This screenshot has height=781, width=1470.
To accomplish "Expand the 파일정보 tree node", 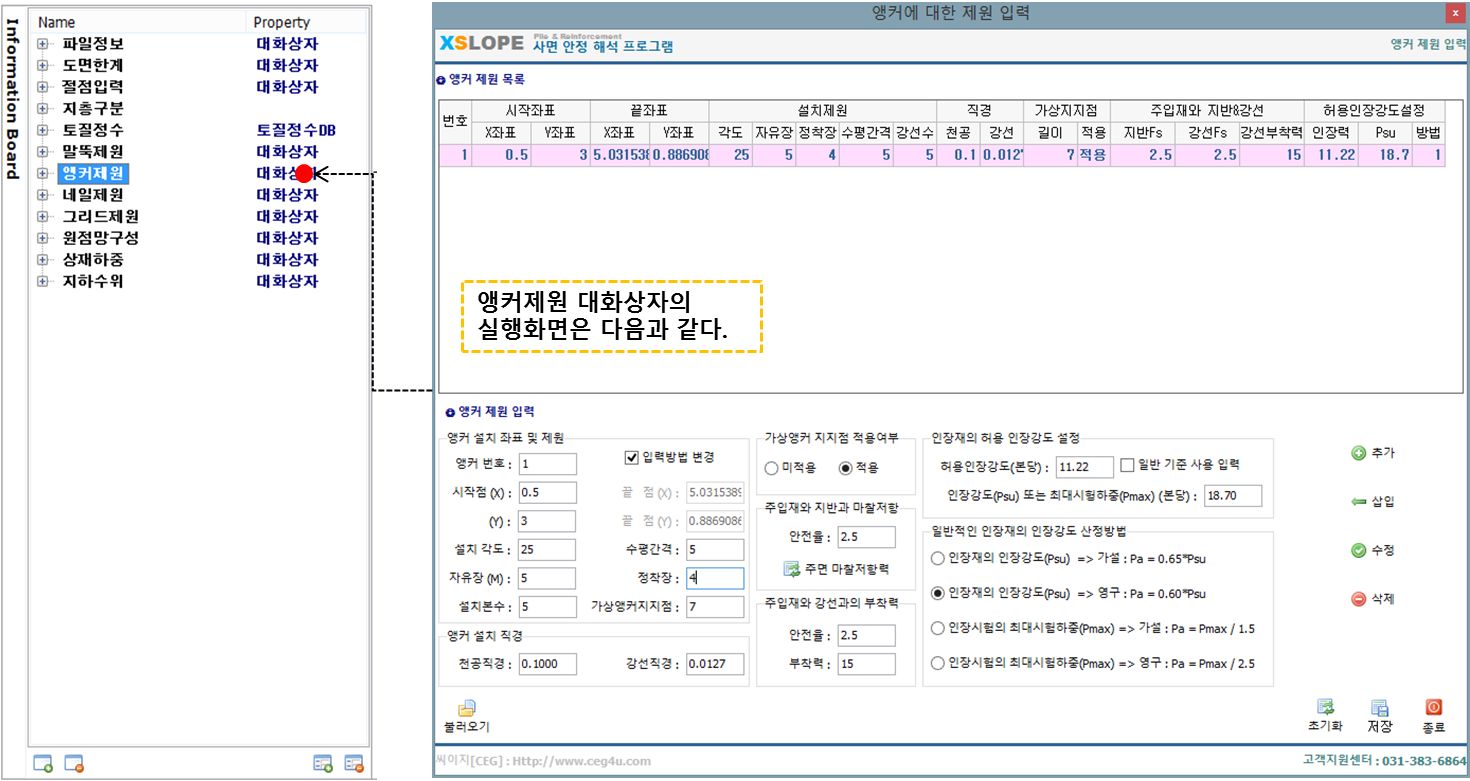I will [43, 44].
